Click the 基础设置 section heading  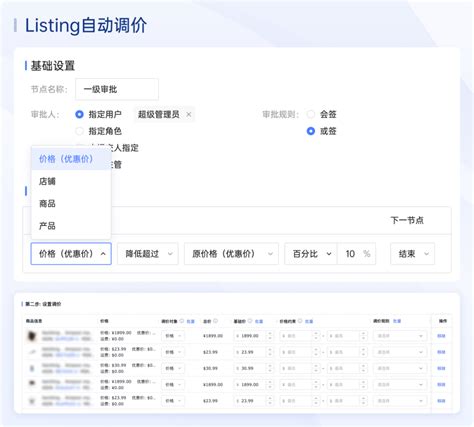coord(53,66)
